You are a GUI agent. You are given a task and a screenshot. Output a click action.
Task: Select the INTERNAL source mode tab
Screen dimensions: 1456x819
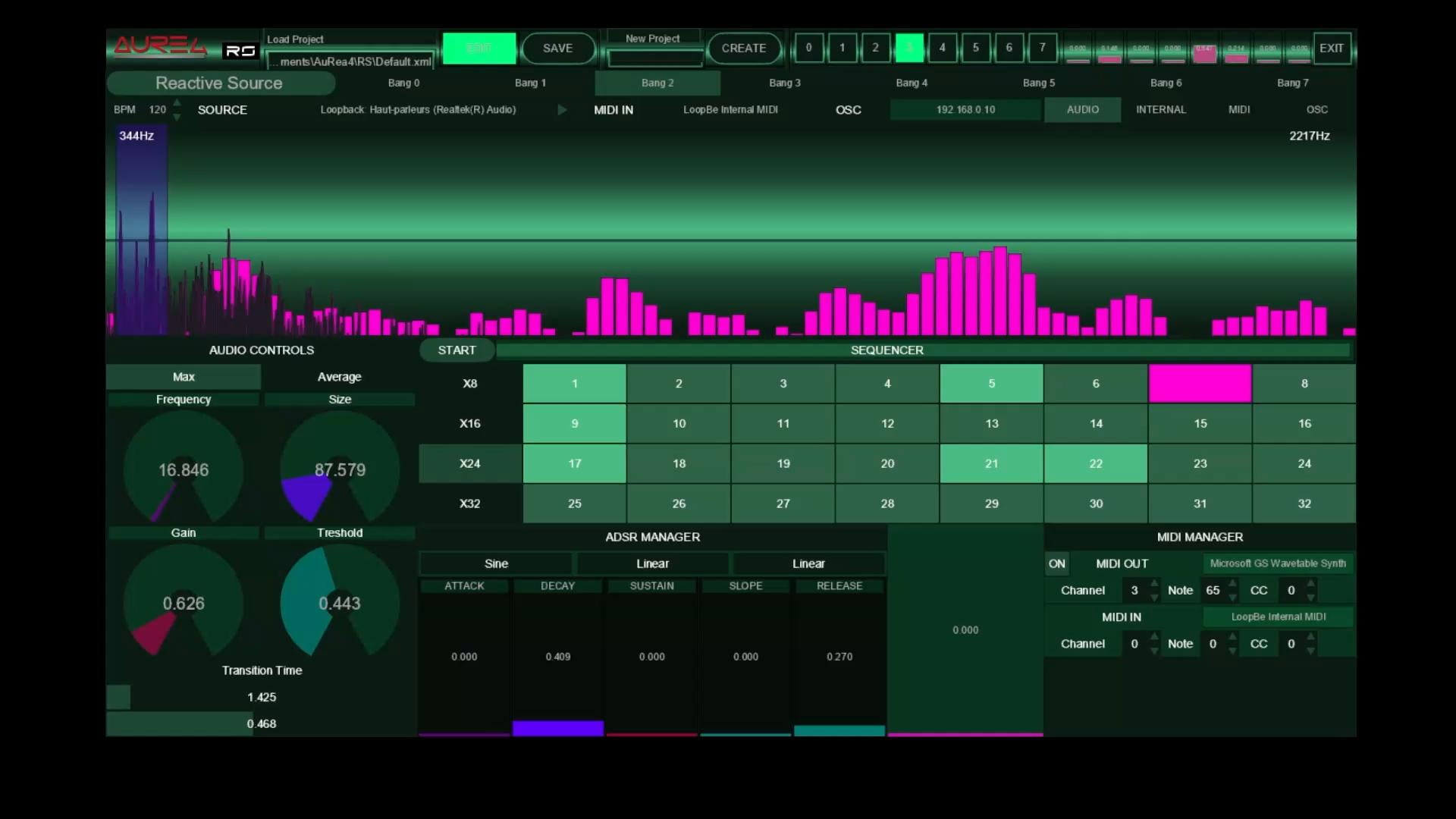1160,110
